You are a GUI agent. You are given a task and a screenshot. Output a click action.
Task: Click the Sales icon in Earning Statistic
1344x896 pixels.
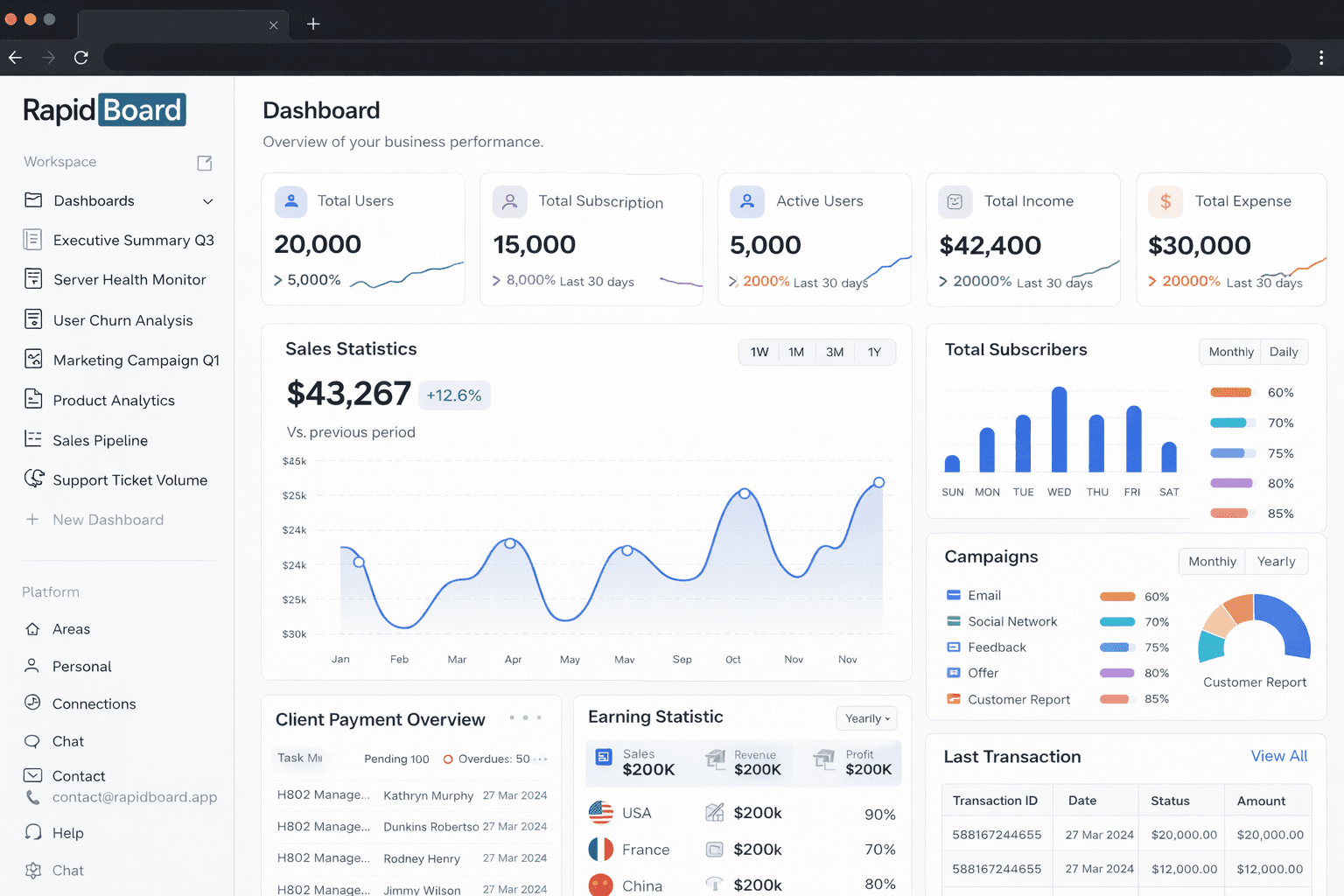(604, 757)
